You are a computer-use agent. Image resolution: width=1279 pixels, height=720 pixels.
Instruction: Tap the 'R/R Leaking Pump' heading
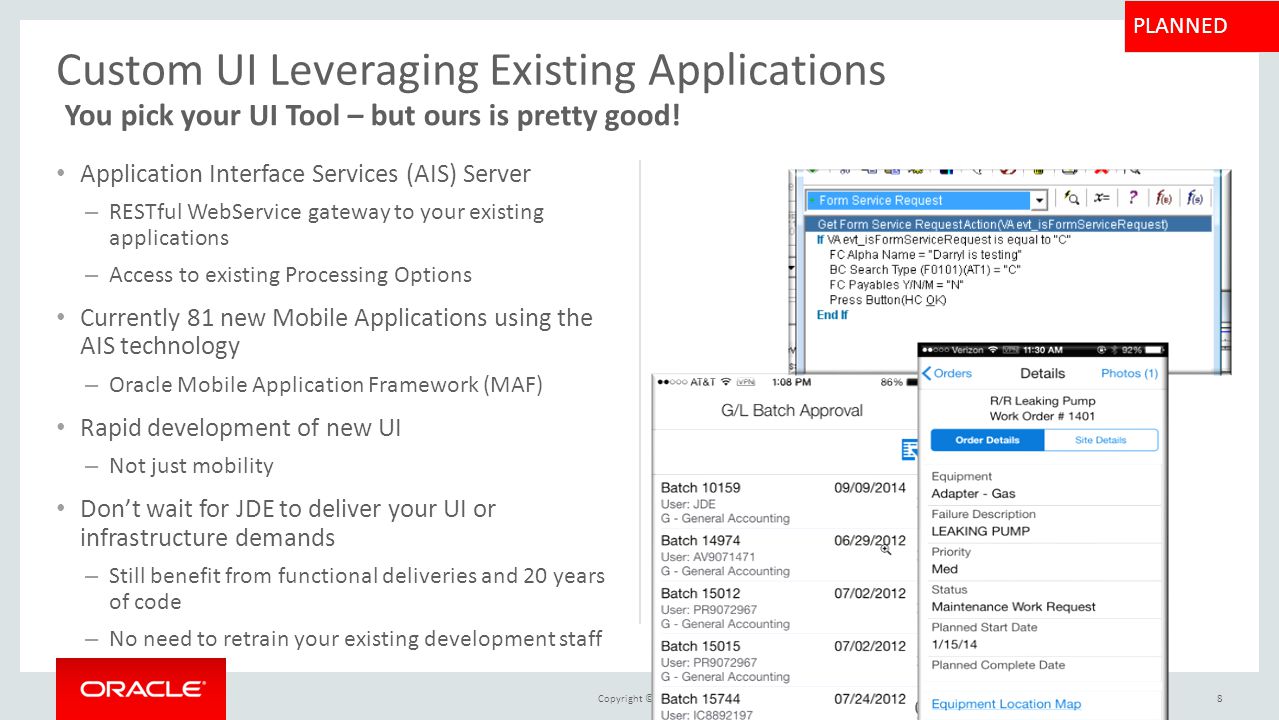coord(1042,400)
